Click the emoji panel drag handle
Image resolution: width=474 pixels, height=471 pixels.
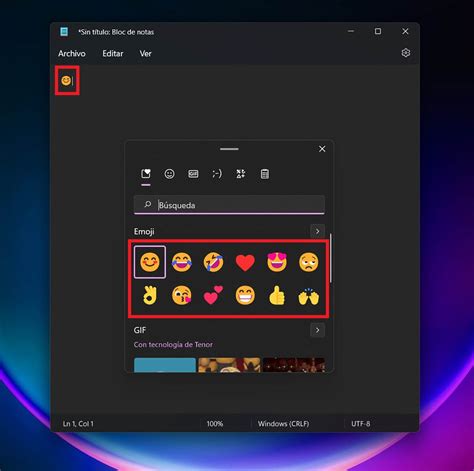(x=229, y=149)
